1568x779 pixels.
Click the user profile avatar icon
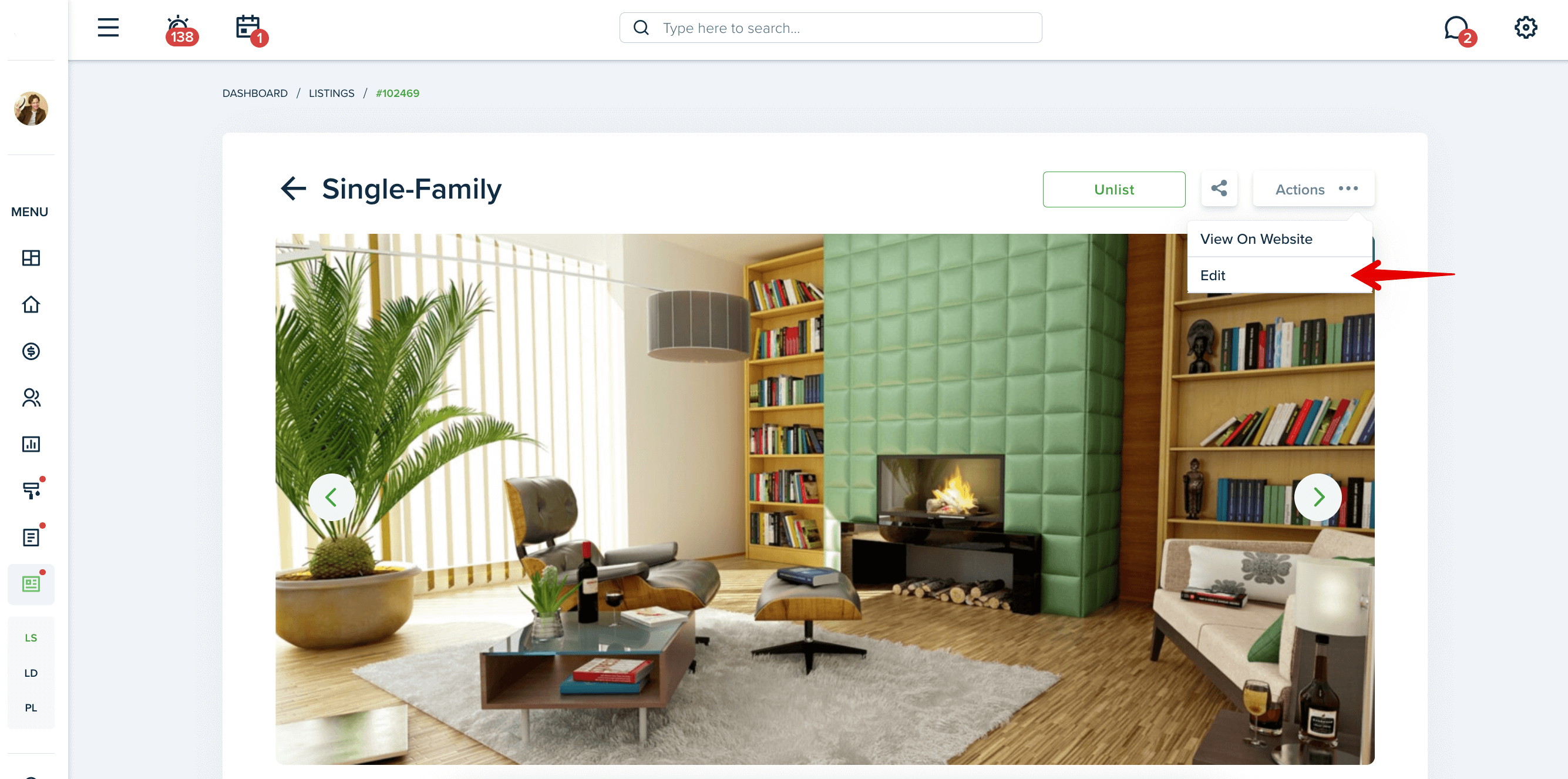pyautogui.click(x=30, y=108)
